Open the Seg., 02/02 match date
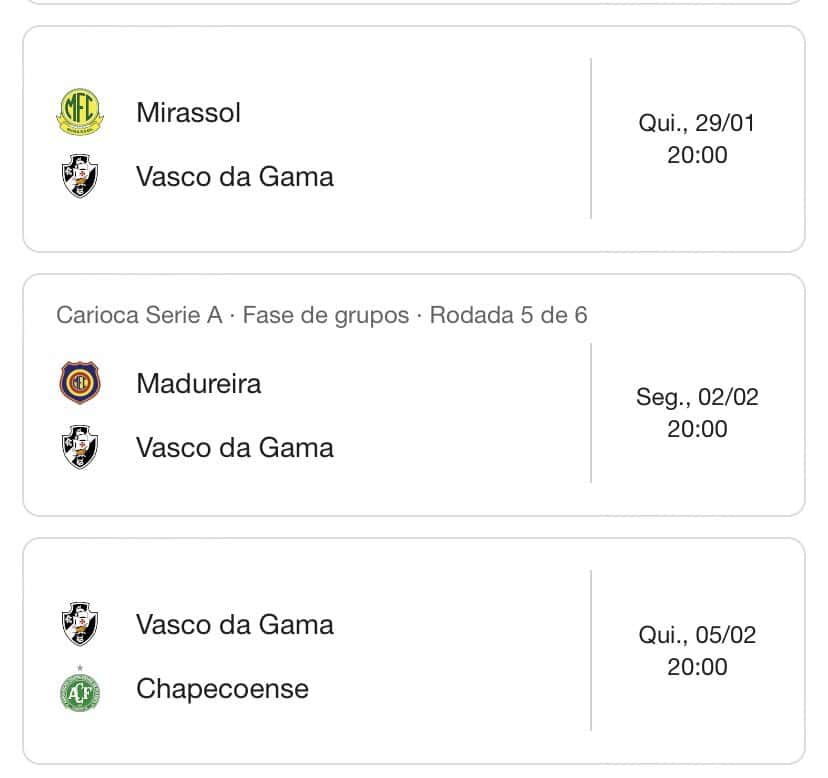 coord(697,397)
